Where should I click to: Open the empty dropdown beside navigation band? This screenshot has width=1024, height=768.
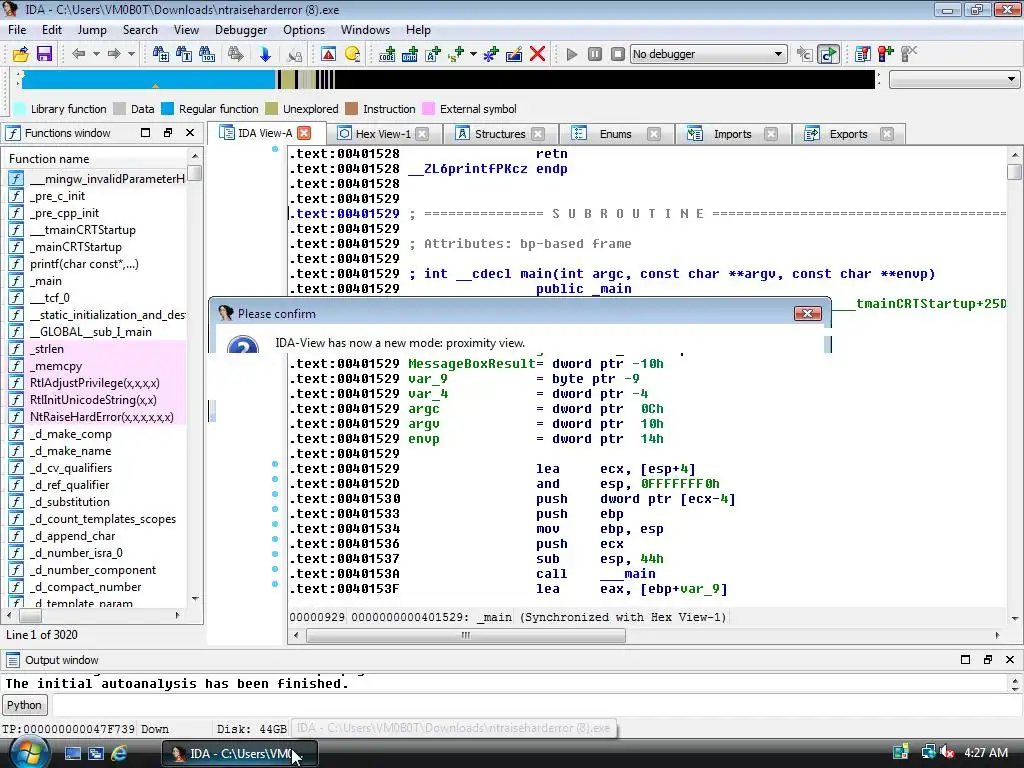[x=954, y=80]
